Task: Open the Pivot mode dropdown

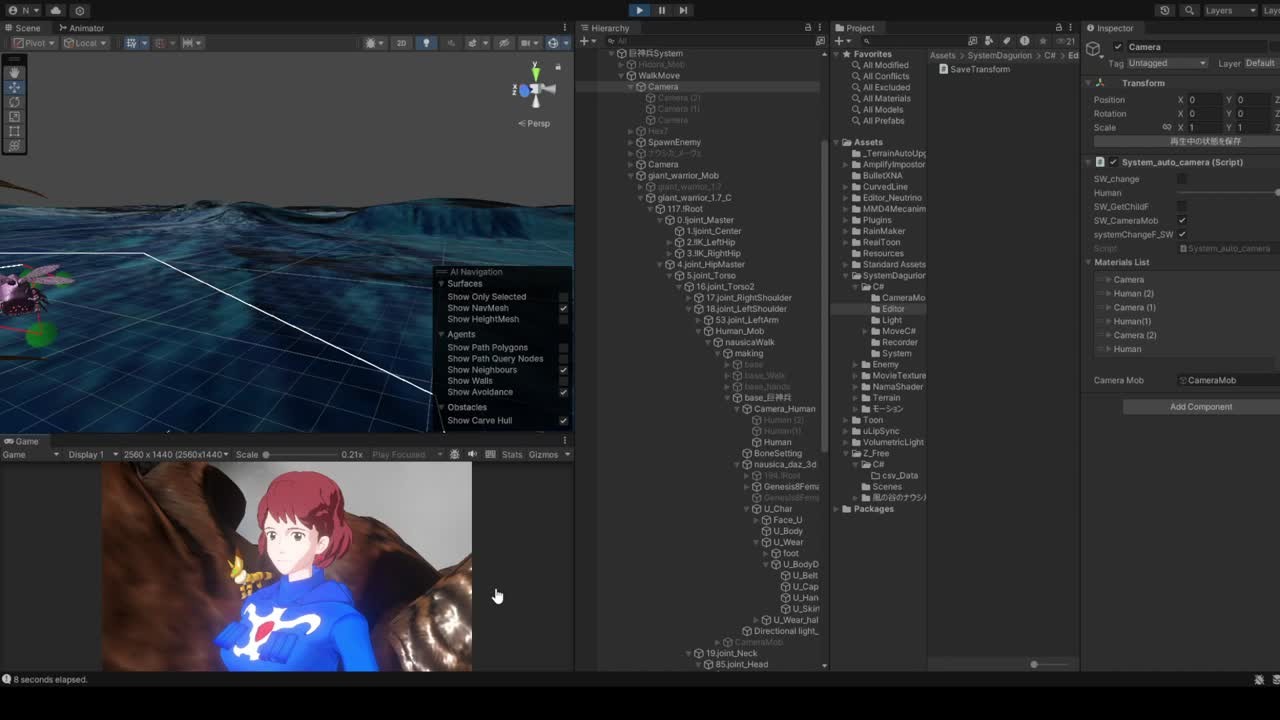Action: 33,43
